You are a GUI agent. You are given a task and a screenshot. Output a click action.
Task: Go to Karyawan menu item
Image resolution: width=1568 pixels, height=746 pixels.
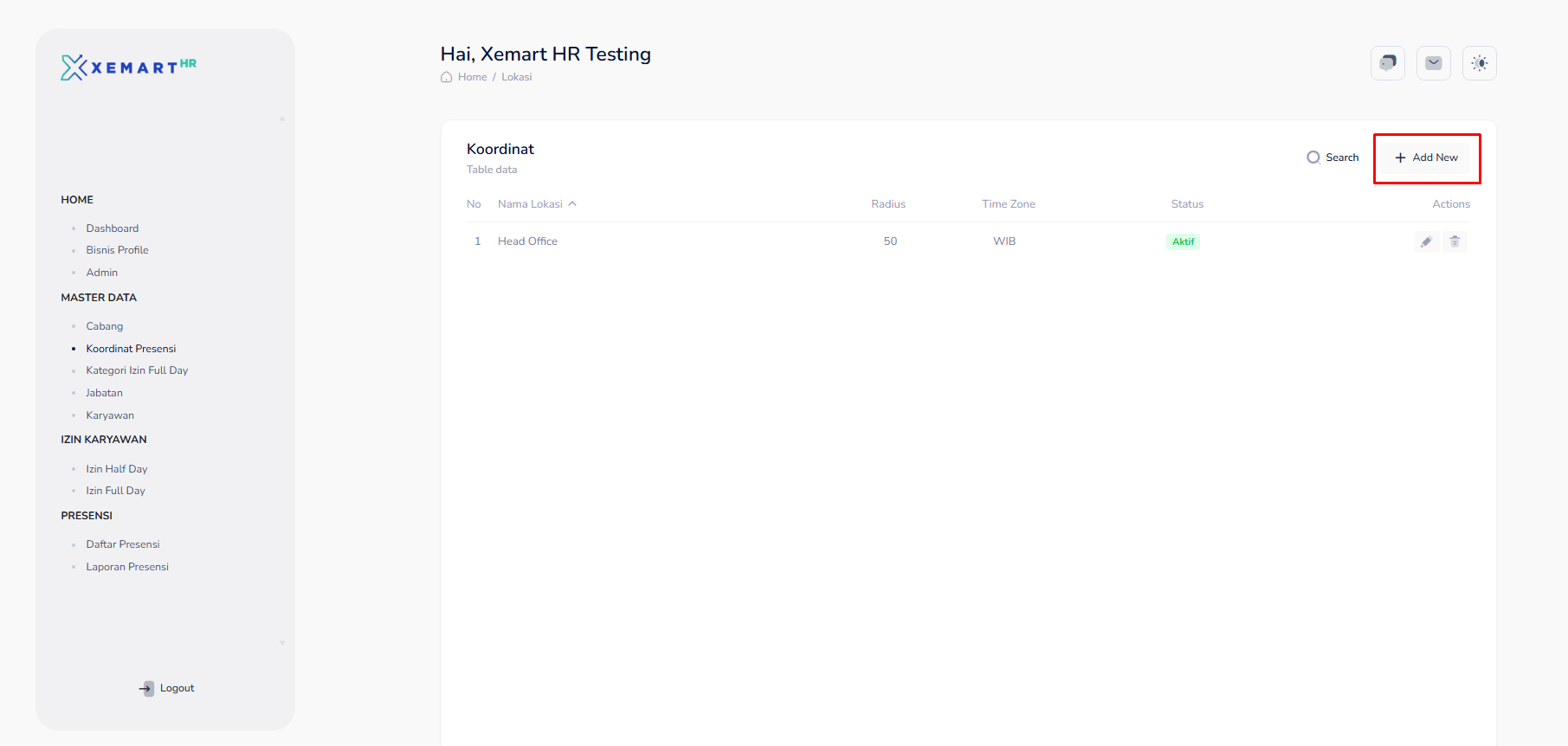click(x=110, y=415)
